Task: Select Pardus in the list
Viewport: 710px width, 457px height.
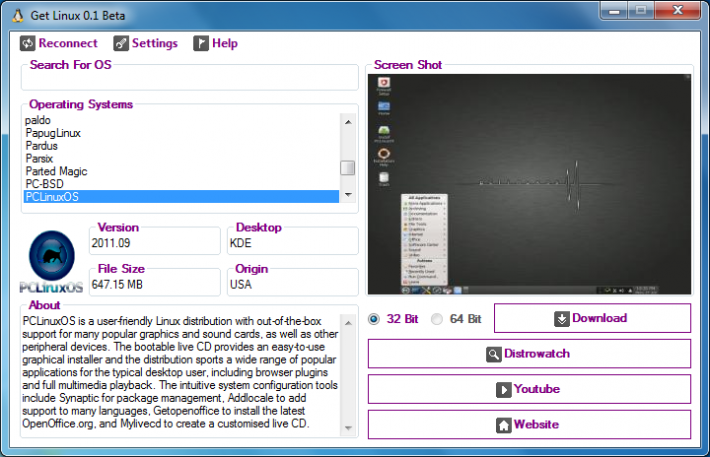Action: (181, 146)
